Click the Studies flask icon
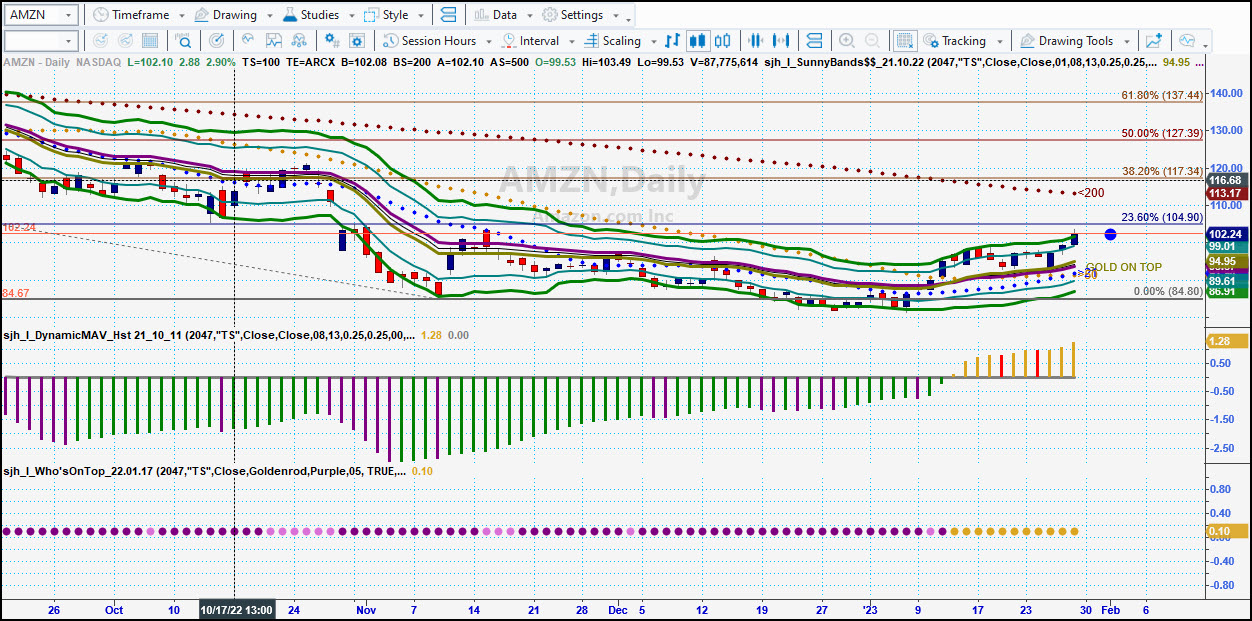Viewport: 1252px width, 621px height. click(x=289, y=15)
